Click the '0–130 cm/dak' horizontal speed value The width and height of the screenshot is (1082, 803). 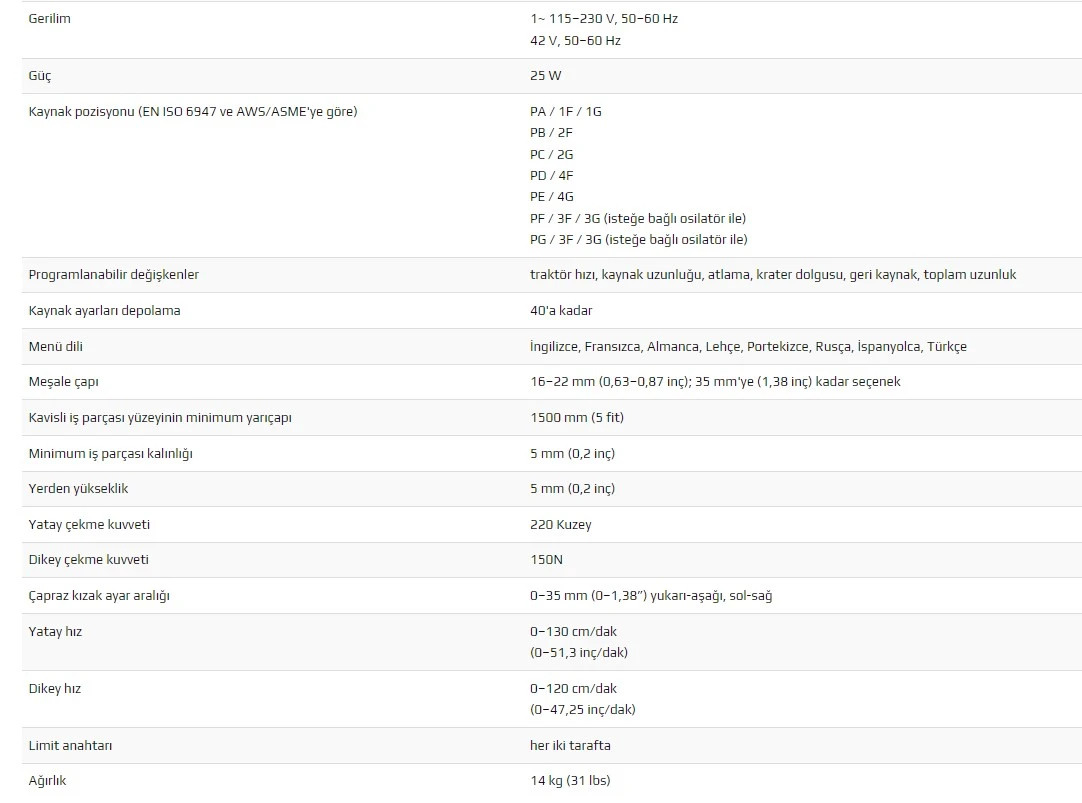573,631
